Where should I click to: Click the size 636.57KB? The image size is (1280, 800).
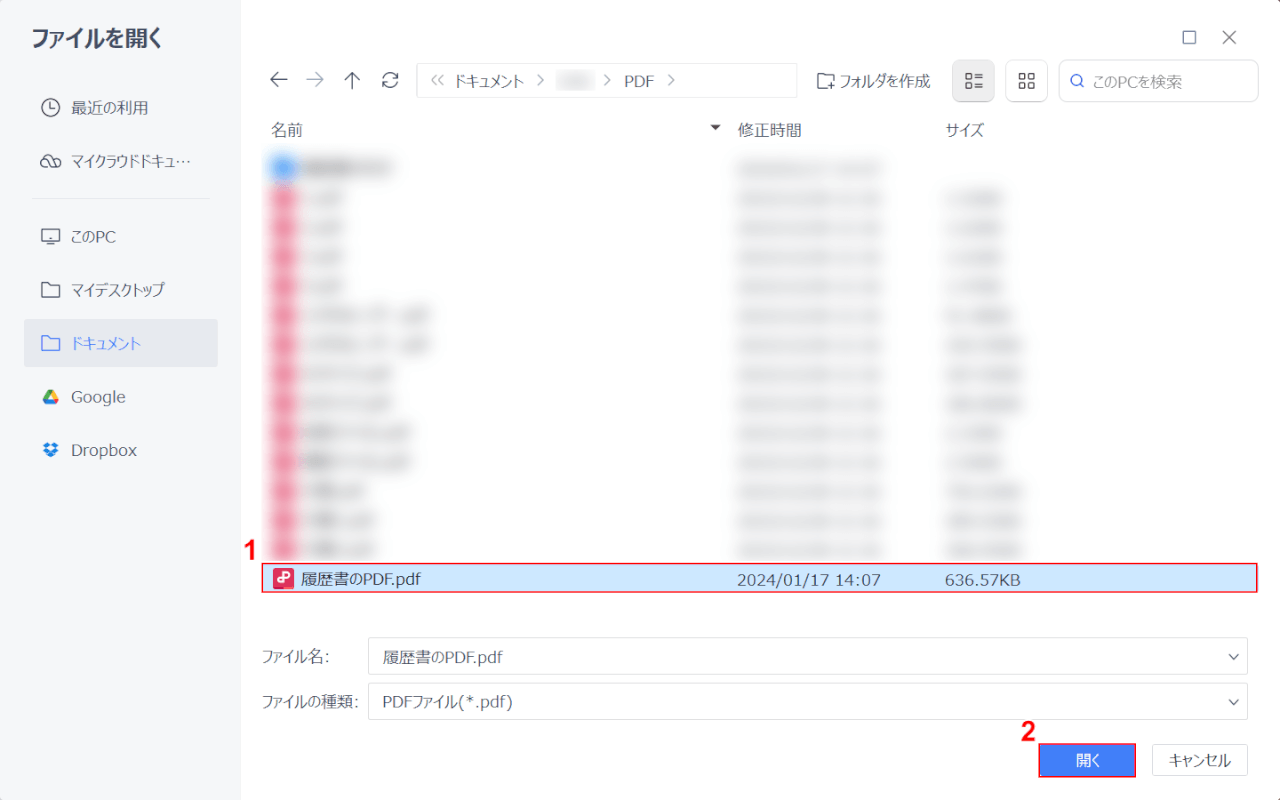coord(983,579)
